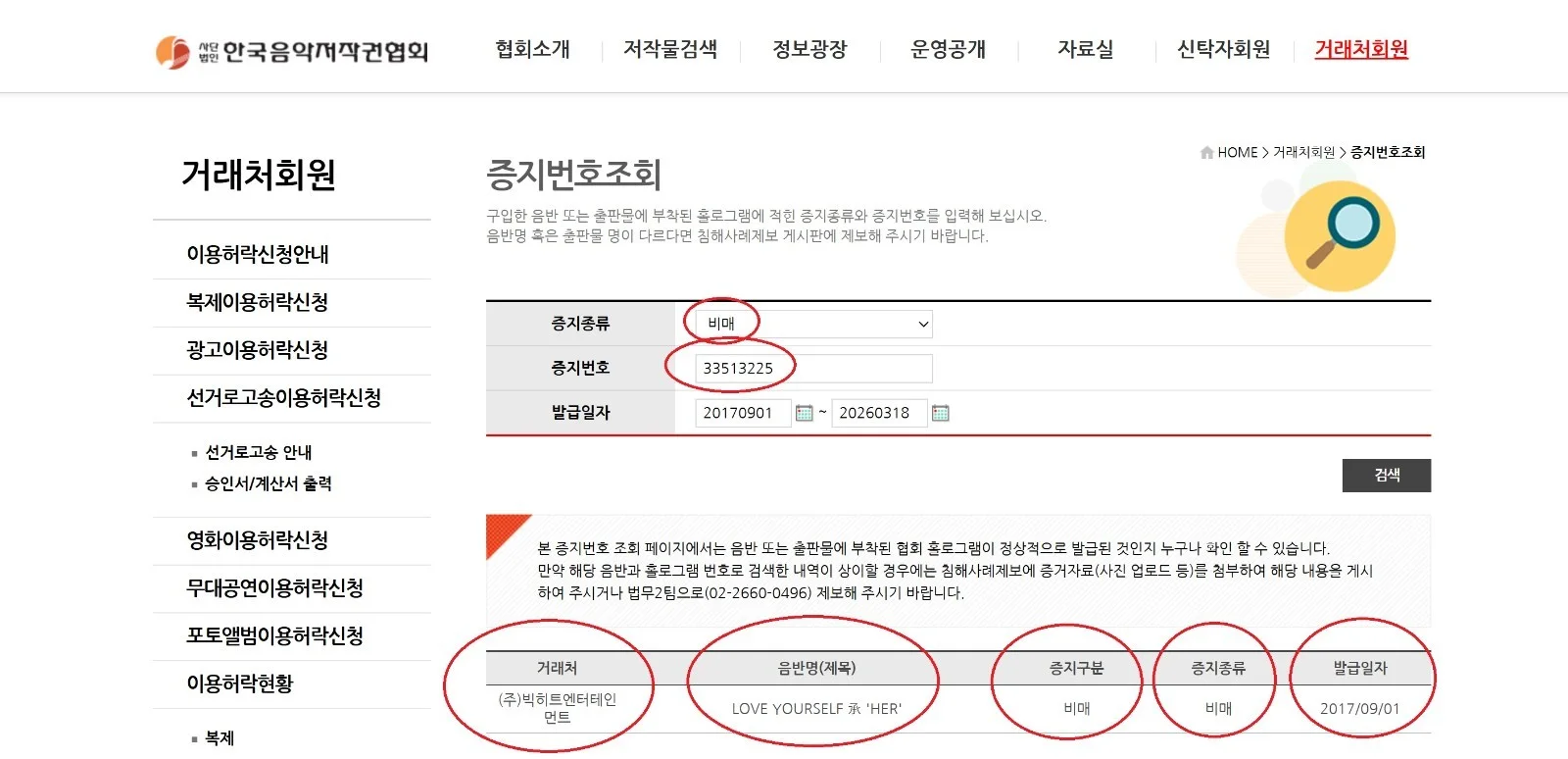The height and width of the screenshot is (759, 1568).
Task: Click the 증지번호조회 breadcrumb text
Action: pos(1388,153)
